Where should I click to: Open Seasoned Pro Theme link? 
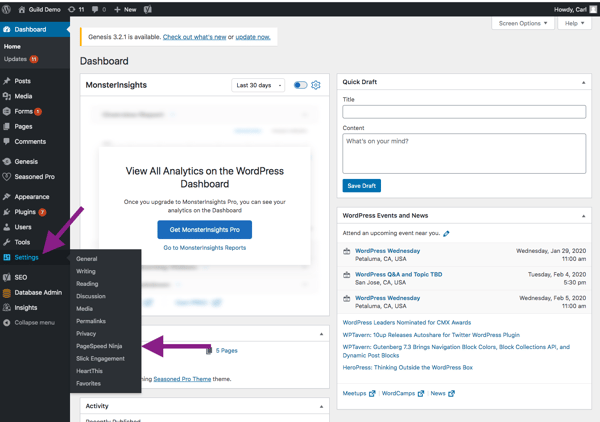tap(182, 379)
